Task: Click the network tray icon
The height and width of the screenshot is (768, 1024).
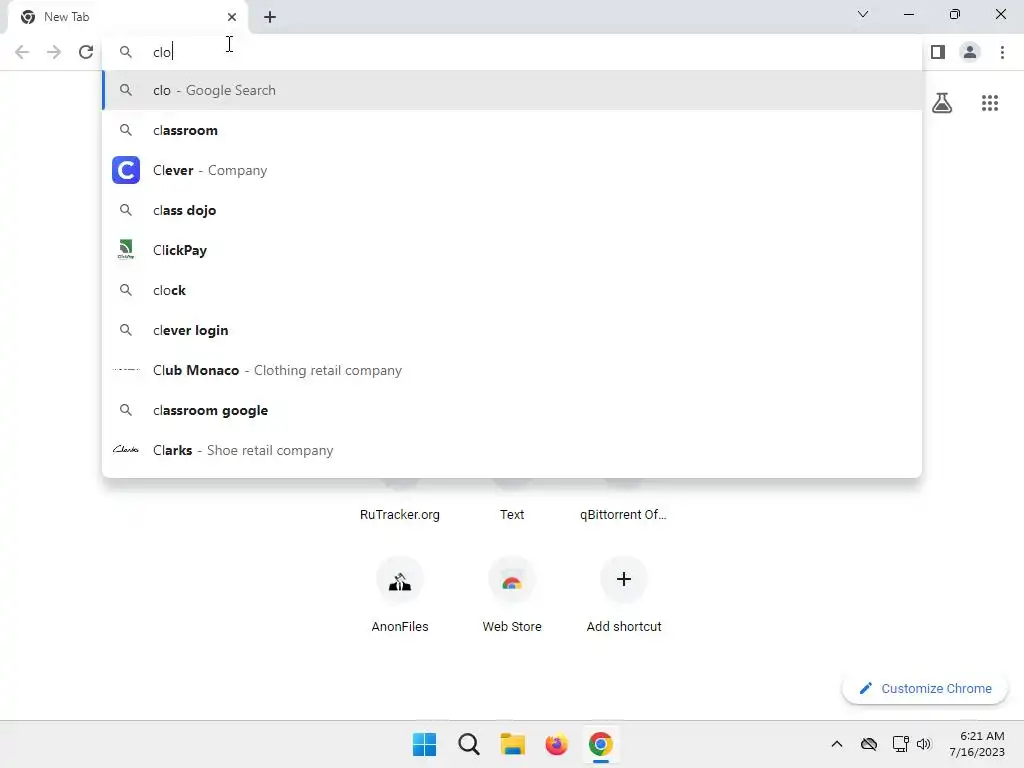Action: (901, 744)
